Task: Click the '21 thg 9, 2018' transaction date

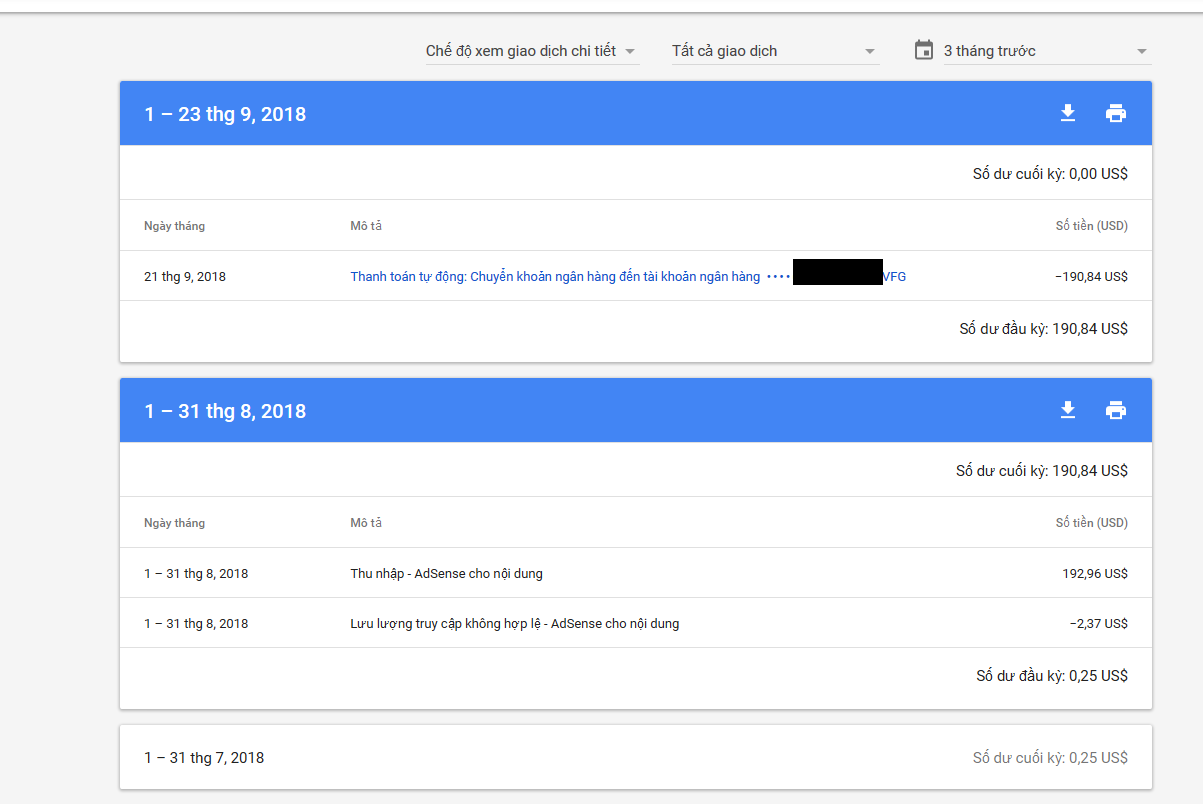Action: point(185,277)
